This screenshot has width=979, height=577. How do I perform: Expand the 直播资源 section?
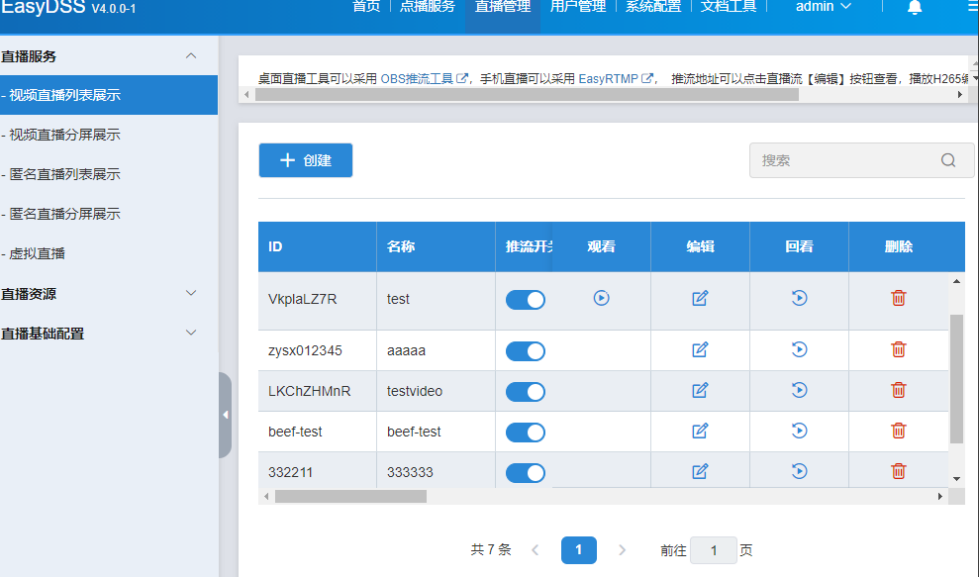pyautogui.click(x=191, y=293)
